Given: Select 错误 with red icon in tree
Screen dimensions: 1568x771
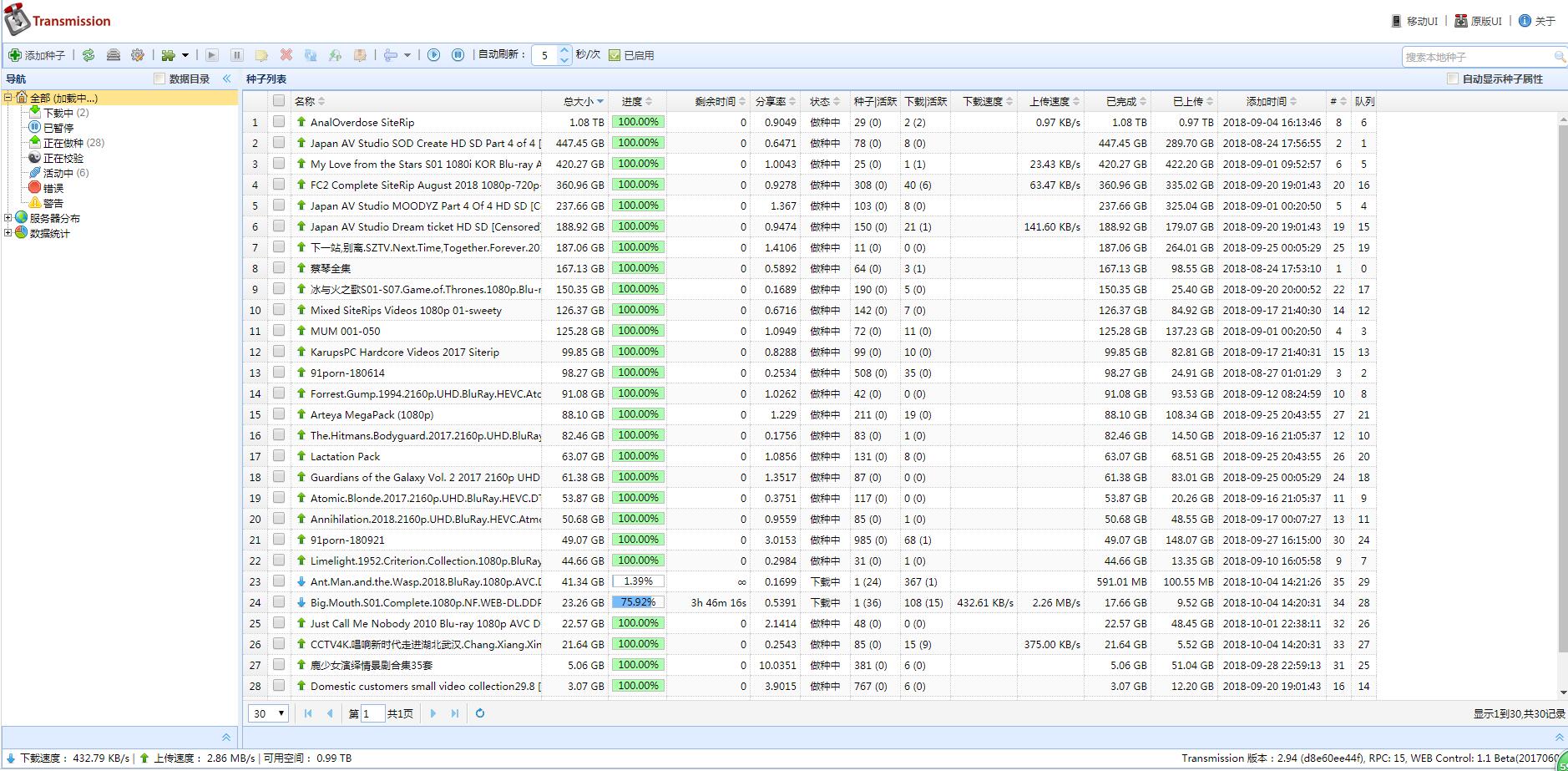Looking at the screenshot, I should tap(53, 188).
